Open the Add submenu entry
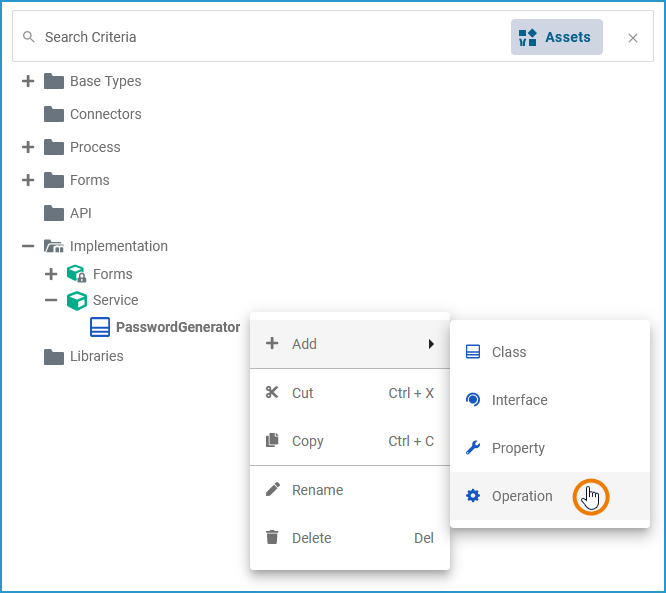The width and height of the screenshot is (666, 593). tap(350, 344)
